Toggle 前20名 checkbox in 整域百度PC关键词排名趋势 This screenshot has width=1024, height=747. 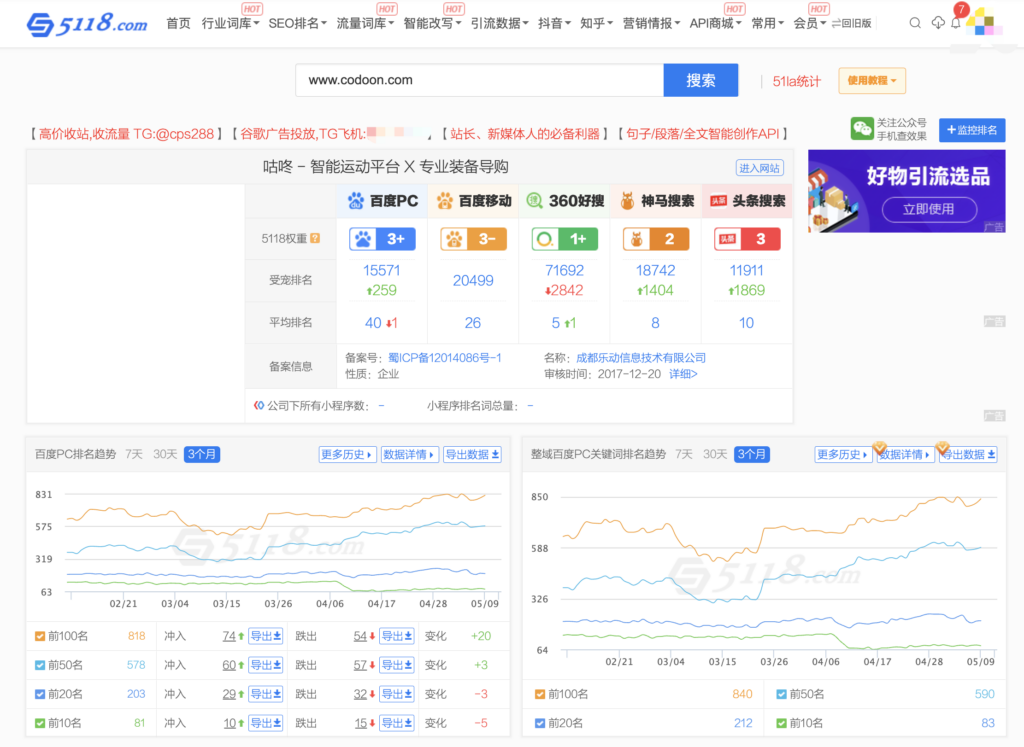pos(539,723)
